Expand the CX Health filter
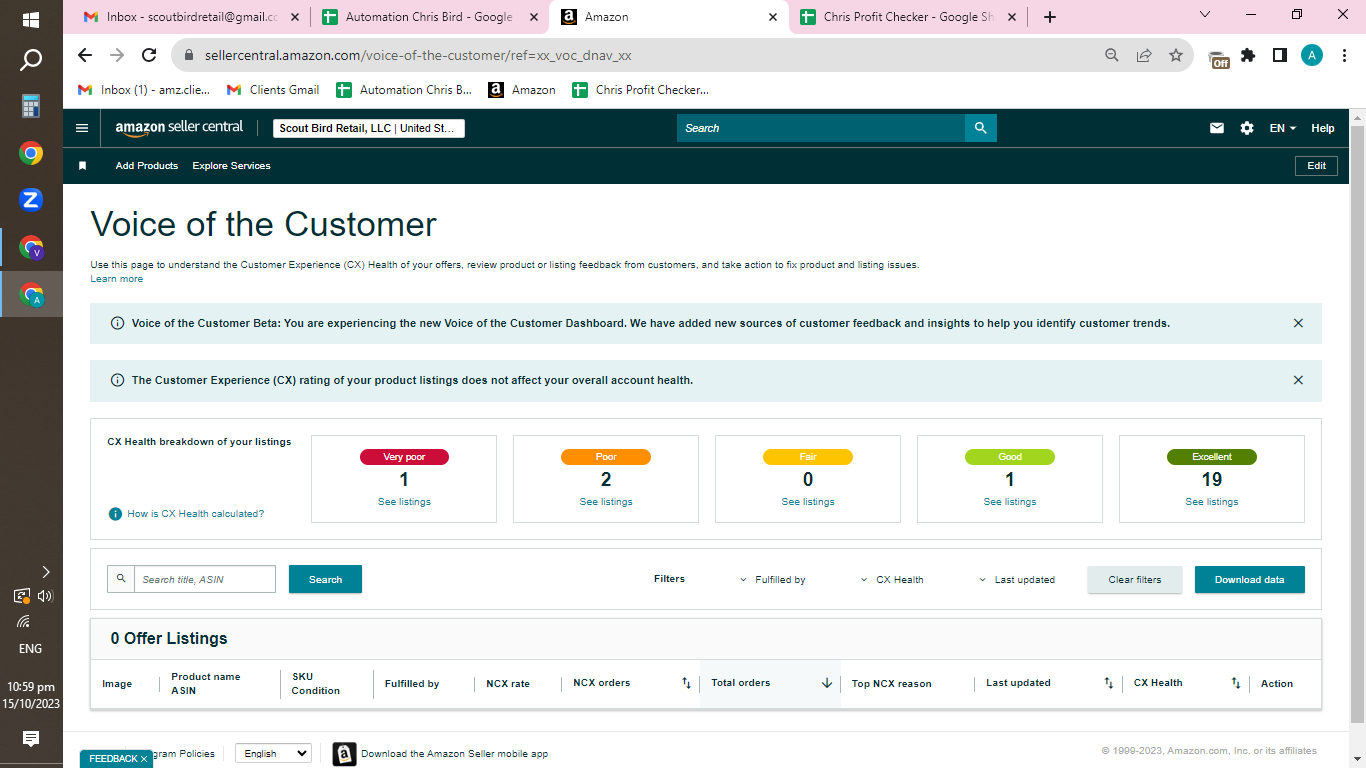1366x768 pixels. pos(892,580)
